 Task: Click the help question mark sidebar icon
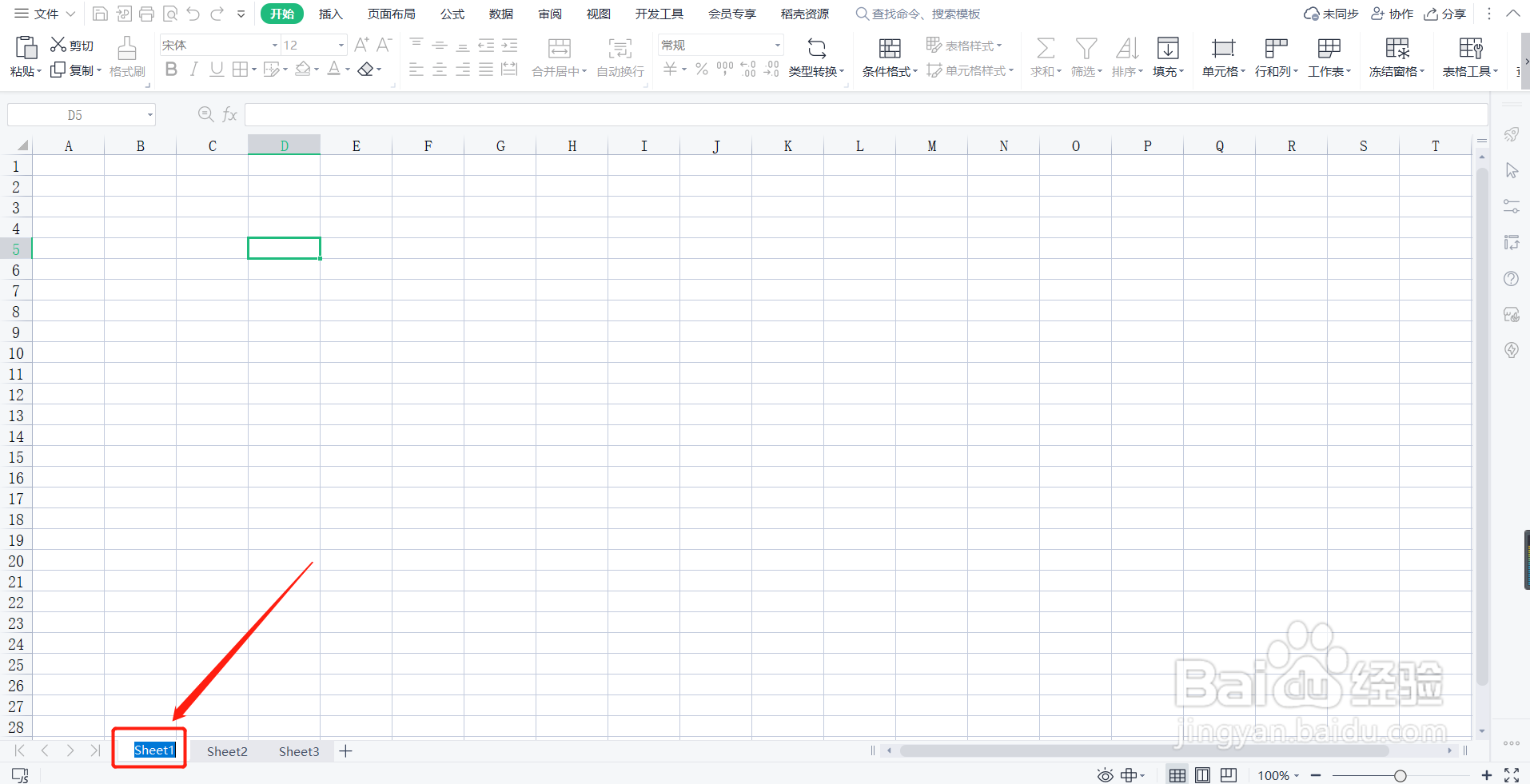point(1511,279)
